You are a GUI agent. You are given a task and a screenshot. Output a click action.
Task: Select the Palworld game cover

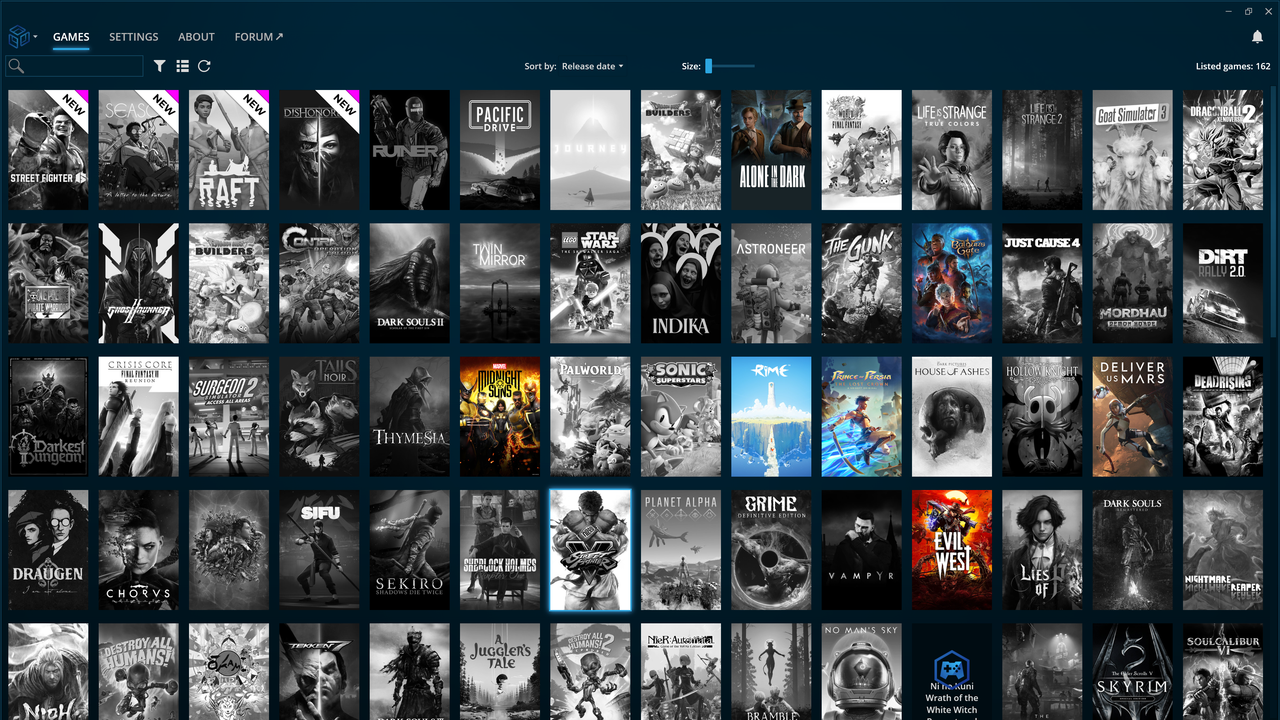590,417
